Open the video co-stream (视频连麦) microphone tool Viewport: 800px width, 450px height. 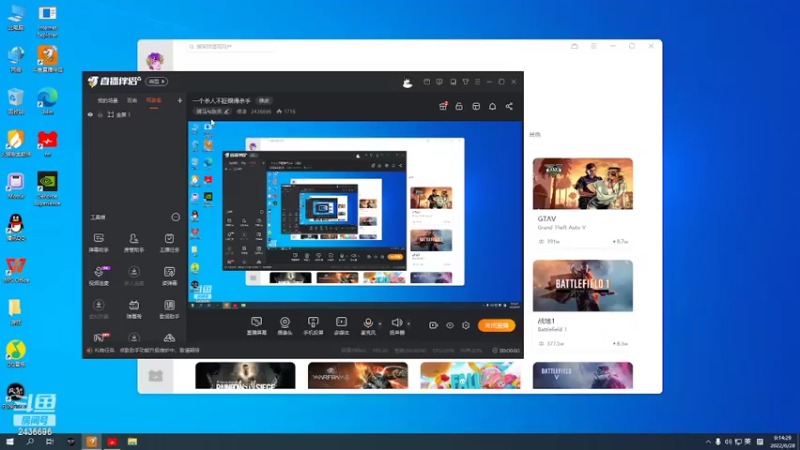pos(98,276)
